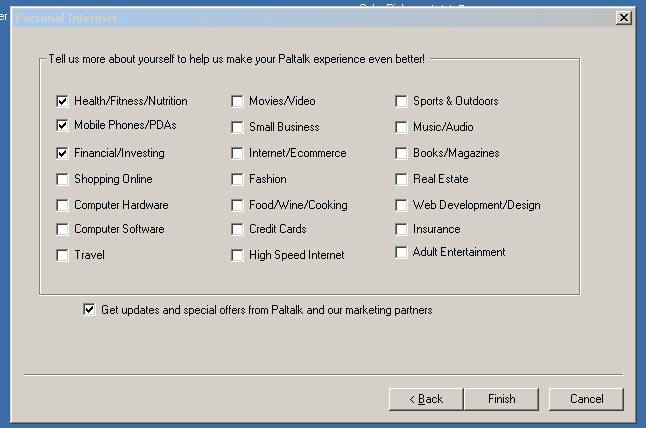Viewport: 646px width, 428px height.
Task: Check Books/Magazines option
Action: coord(401,153)
